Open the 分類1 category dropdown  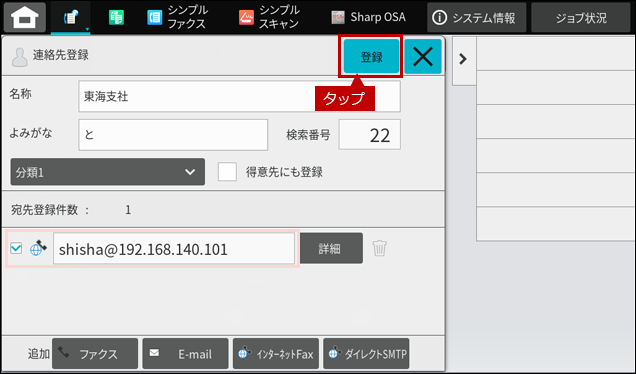point(107,172)
